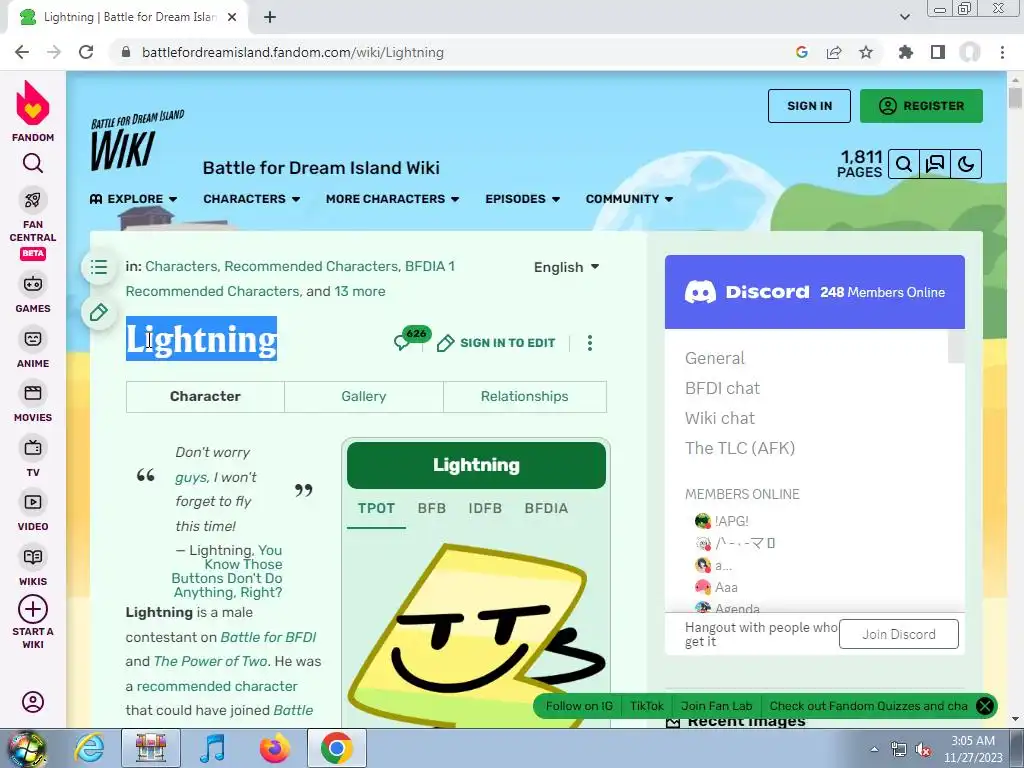Click the muted volume tray icon
This screenshot has width=1024, height=768.
pos(923,750)
